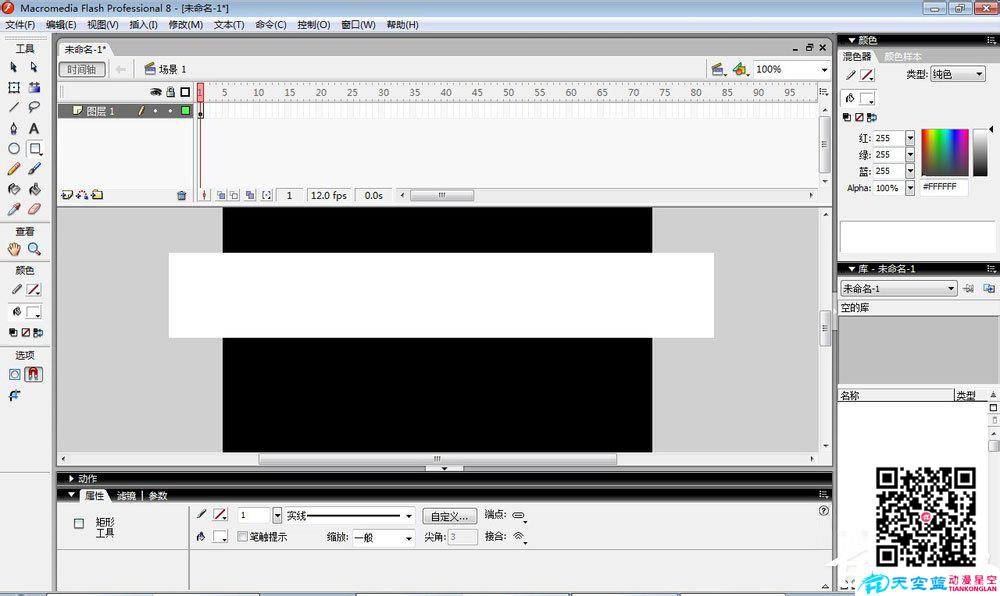Select the Selection arrow tool
1000x596 pixels.
point(13,67)
